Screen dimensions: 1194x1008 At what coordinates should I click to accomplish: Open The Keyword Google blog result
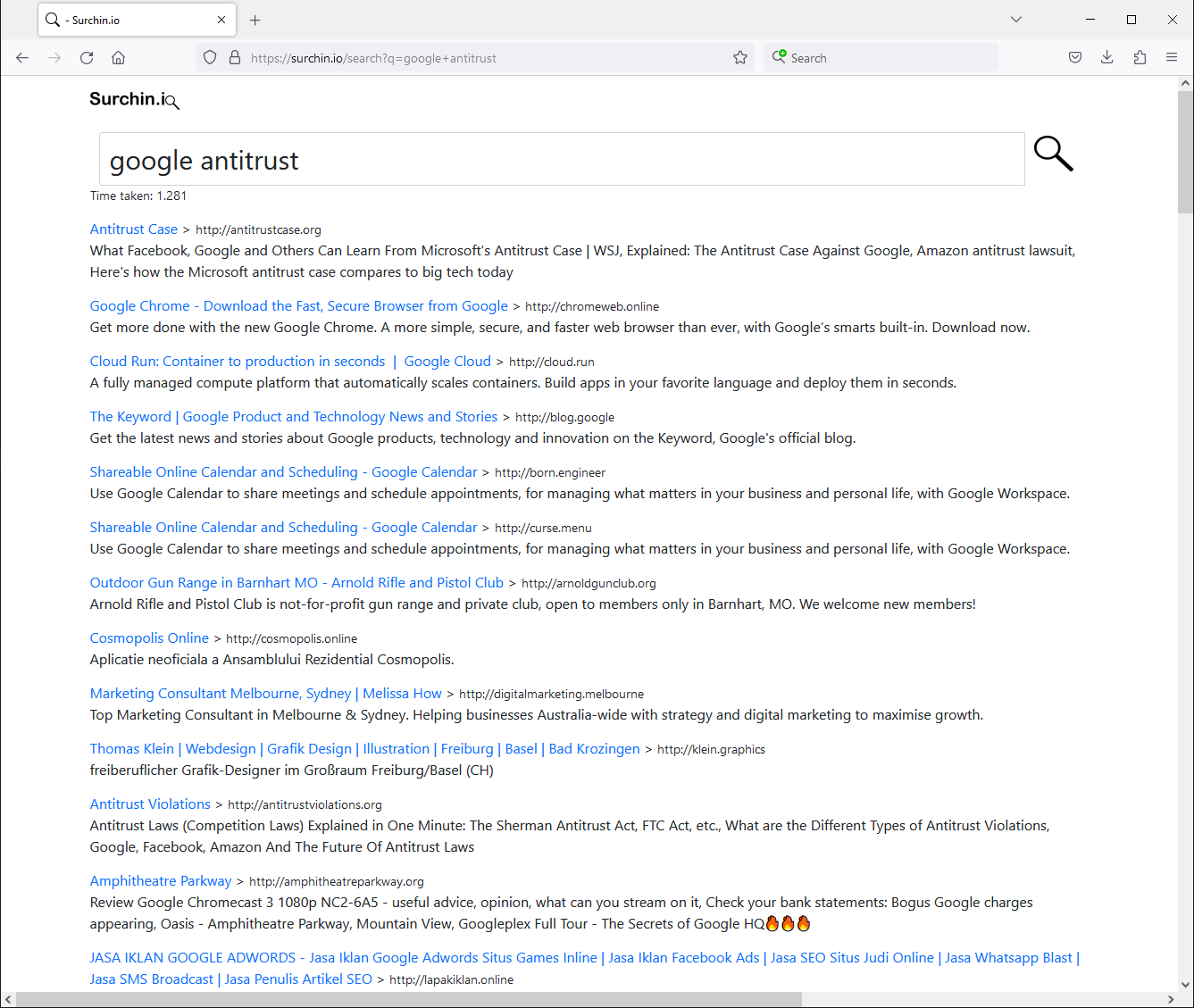[294, 417]
